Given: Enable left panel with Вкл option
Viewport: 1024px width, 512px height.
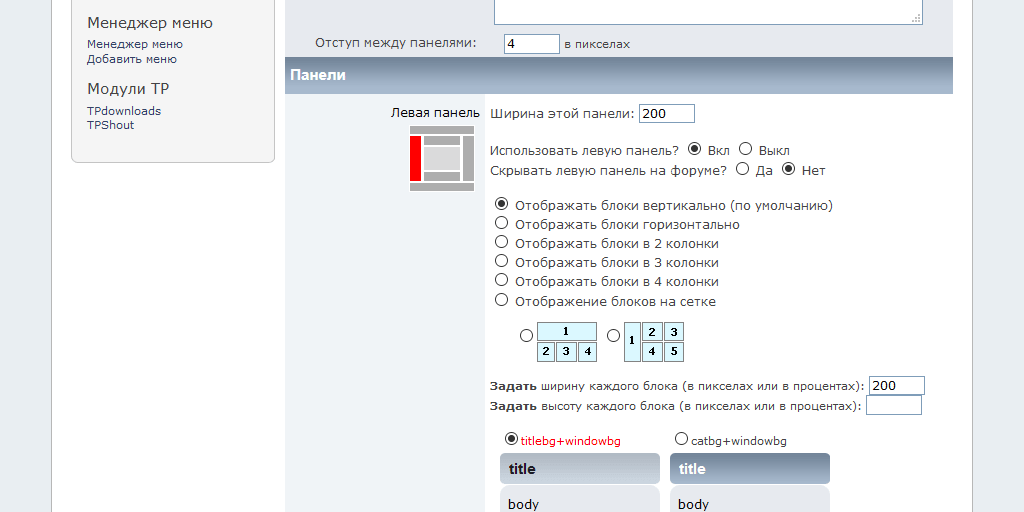Looking at the screenshot, I should 695,149.
